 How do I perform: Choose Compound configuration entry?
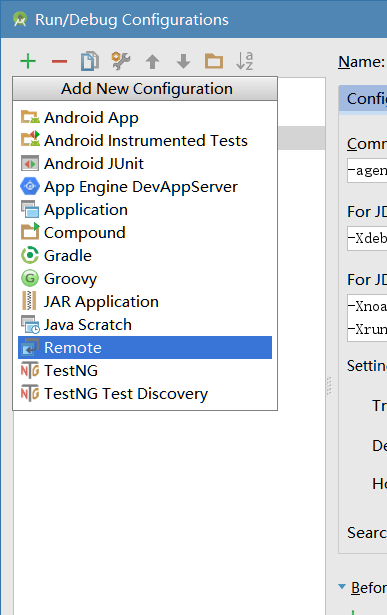[145, 233]
